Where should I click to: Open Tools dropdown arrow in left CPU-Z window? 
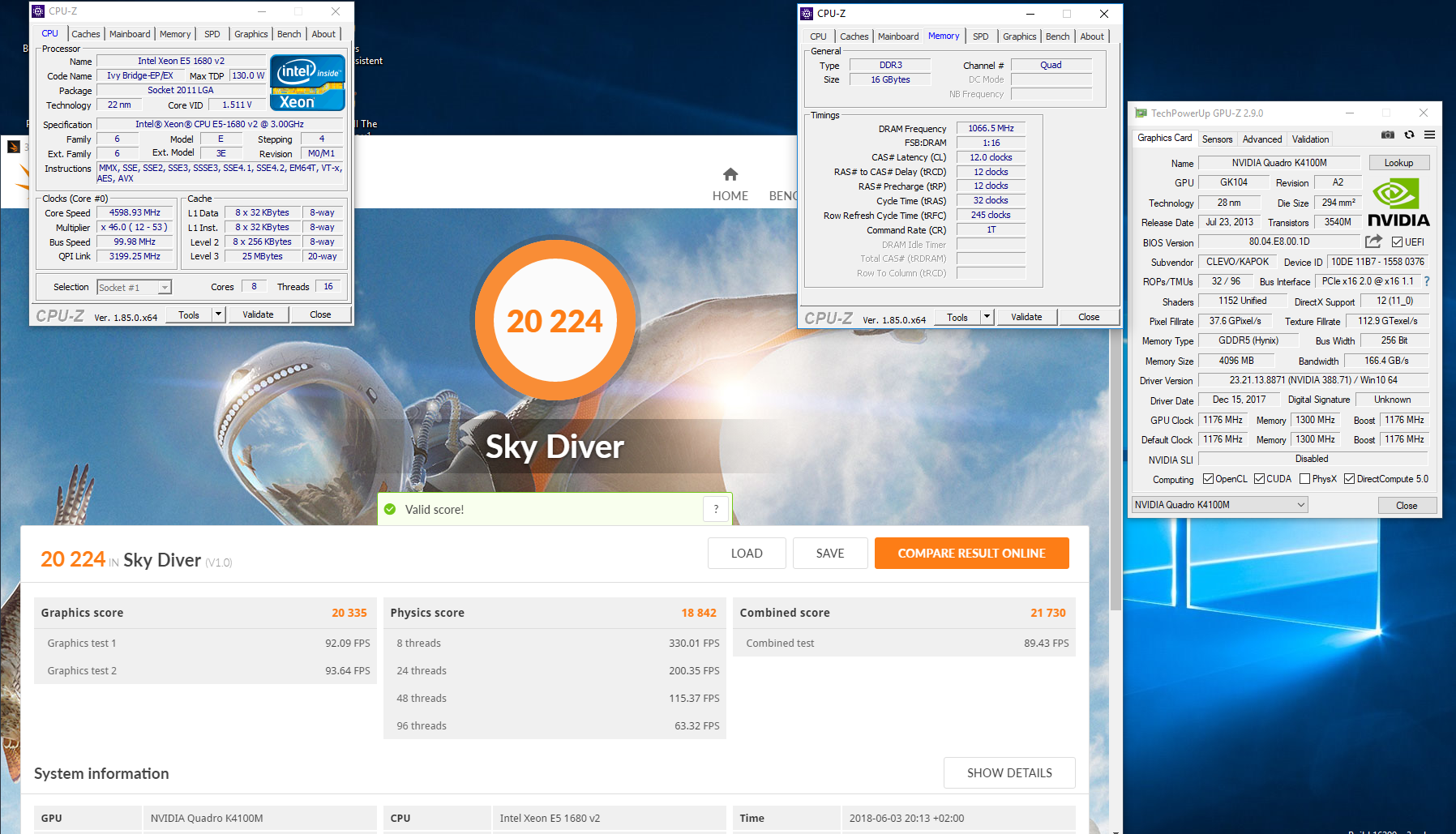(218, 314)
